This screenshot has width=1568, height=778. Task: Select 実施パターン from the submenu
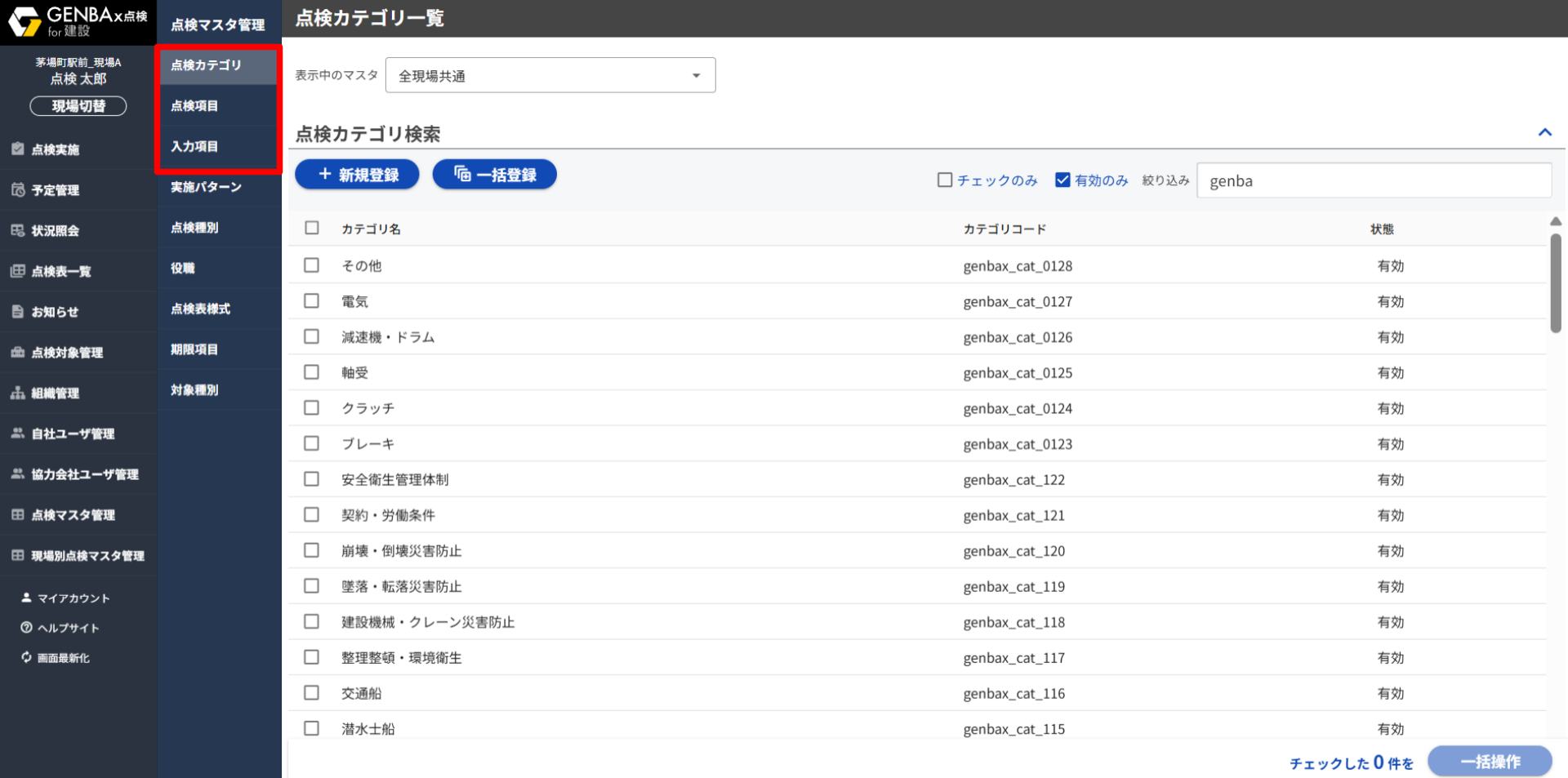tap(206, 187)
